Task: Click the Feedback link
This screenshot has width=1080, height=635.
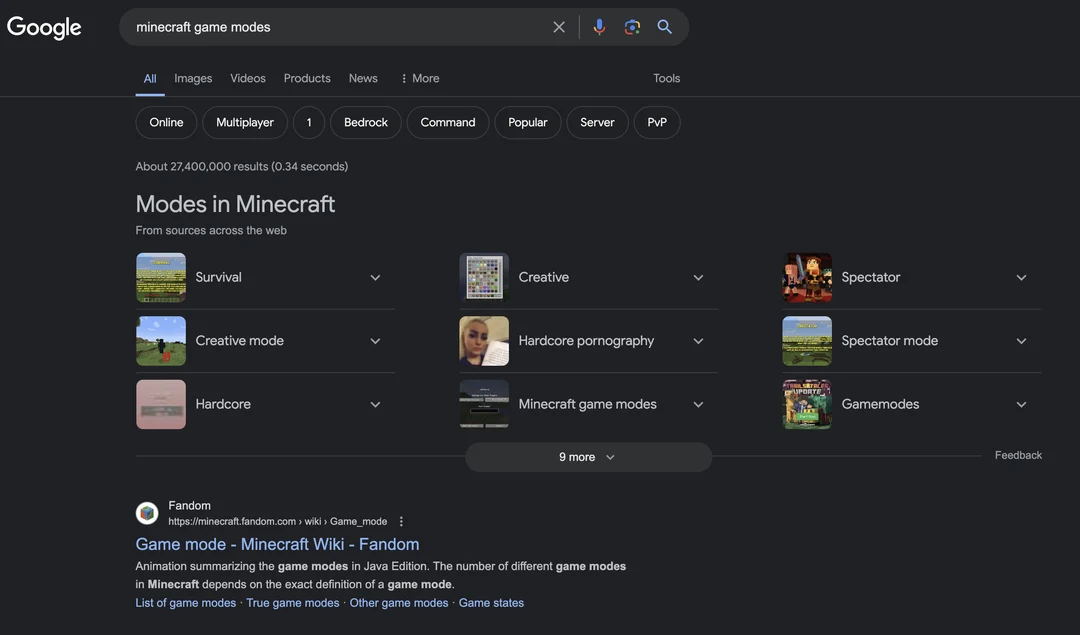Action: [x=1018, y=454]
